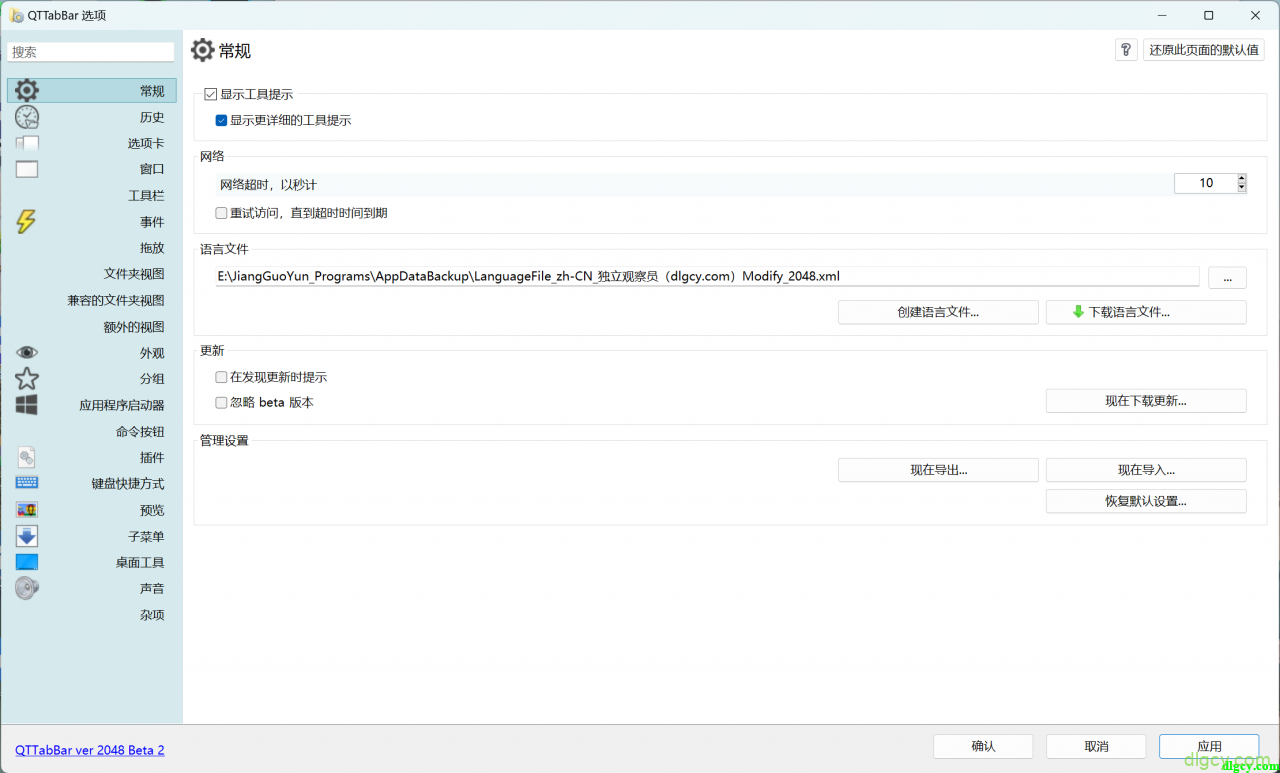Increase network timeout with up arrow
1280x773 pixels.
[1242, 178]
